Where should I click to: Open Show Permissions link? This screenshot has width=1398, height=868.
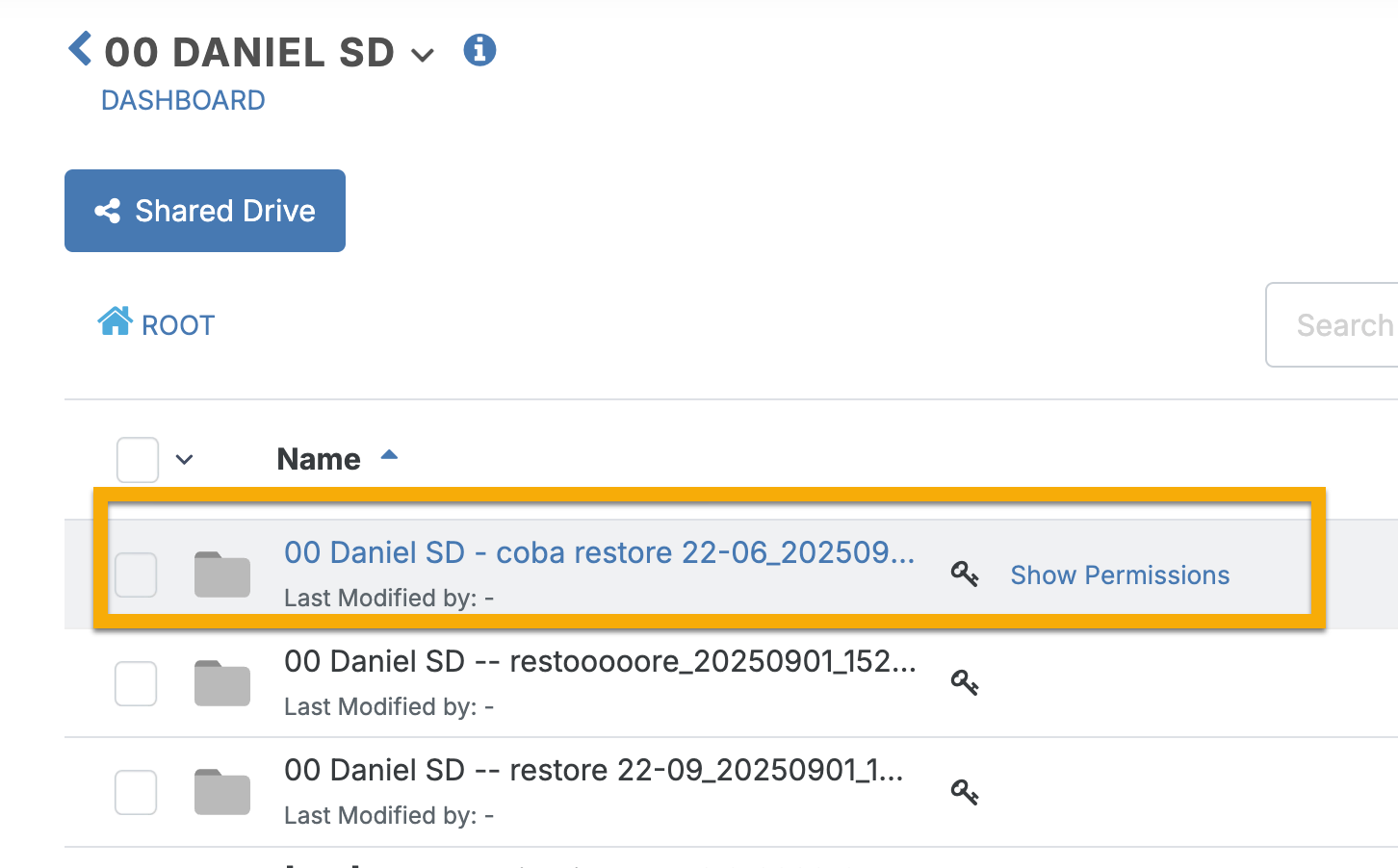[1120, 574]
